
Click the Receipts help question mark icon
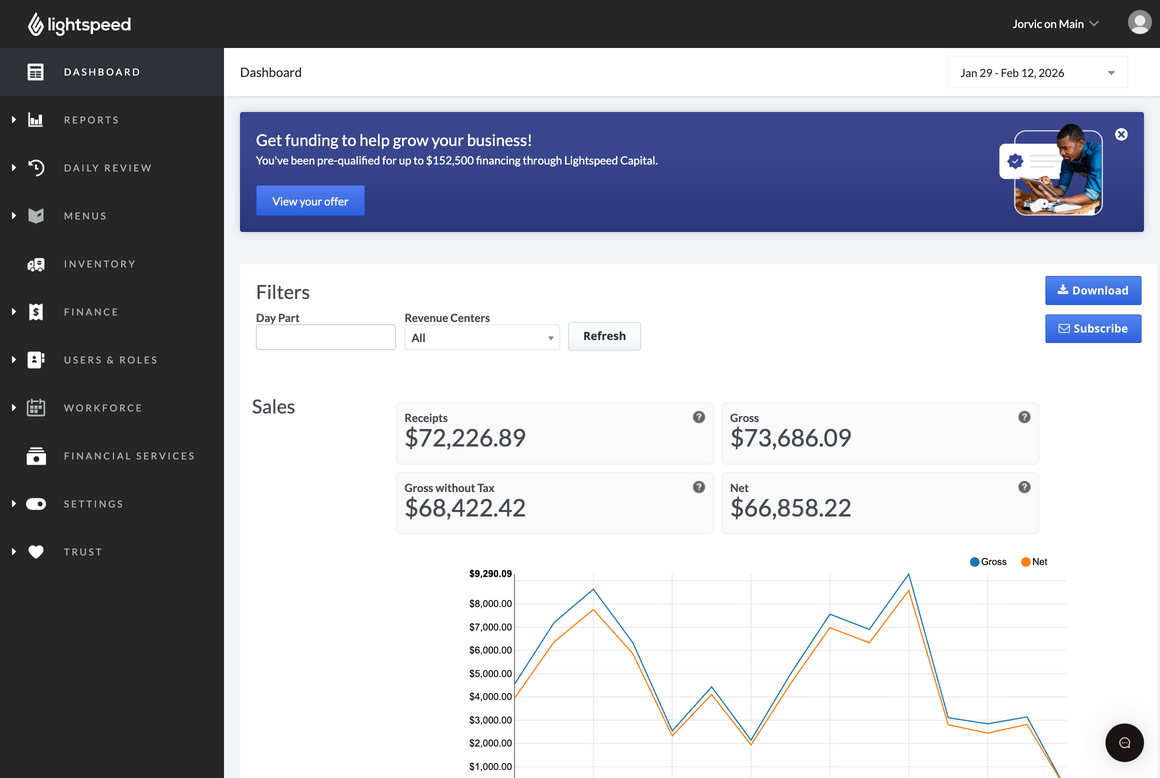pos(698,417)
